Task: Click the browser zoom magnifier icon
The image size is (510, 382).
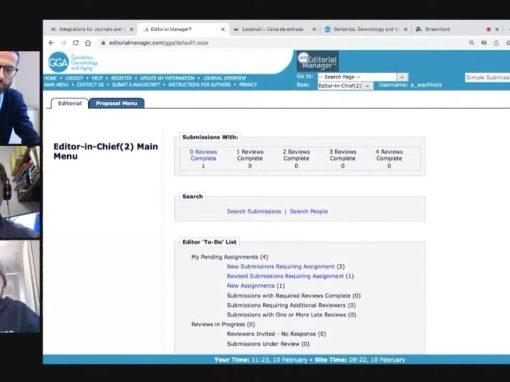Action: coord(471,43)
